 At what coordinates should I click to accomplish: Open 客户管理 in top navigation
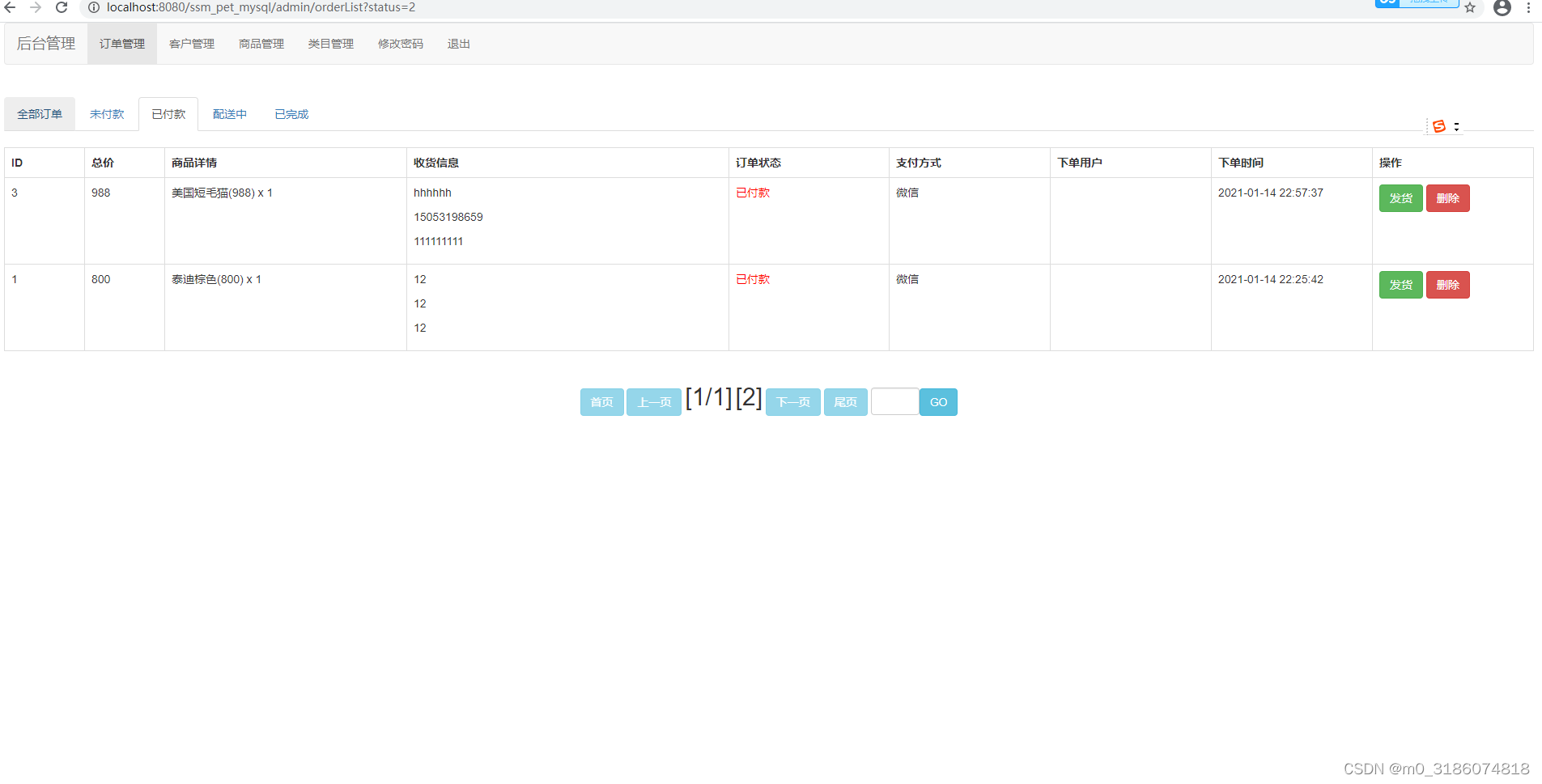pyautogui.click(x=192, y=44)
